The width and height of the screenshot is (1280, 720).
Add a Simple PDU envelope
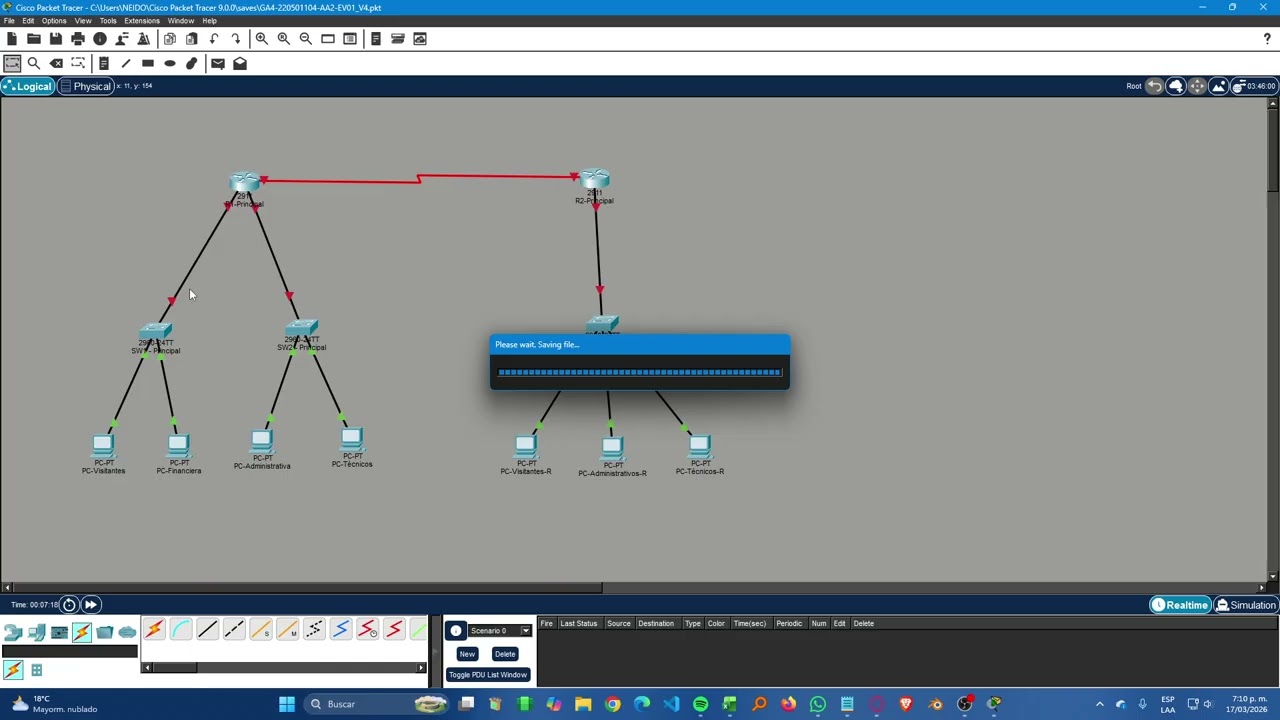217,63
